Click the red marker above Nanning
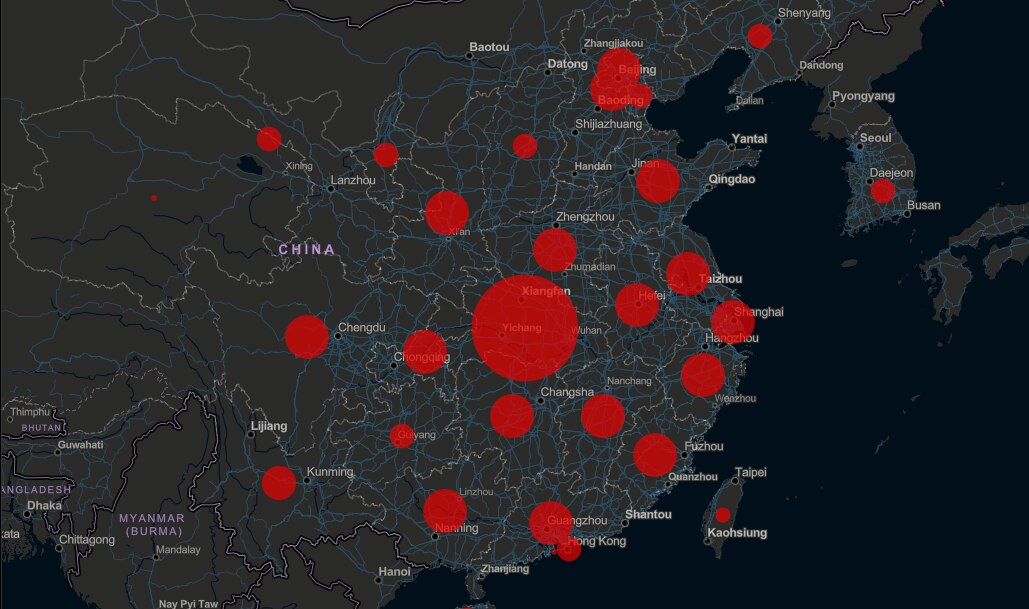This screenshot has width=1029, height=609. [x=445, y=510]
